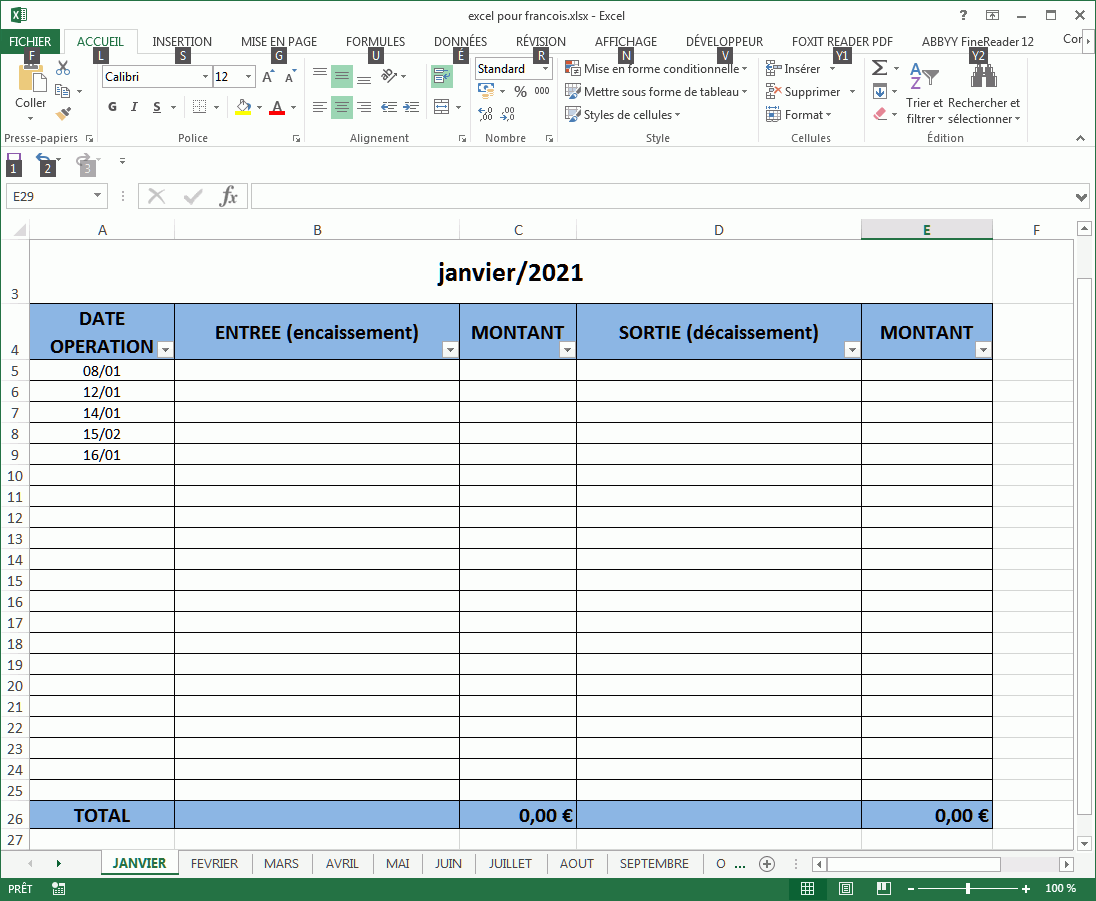Toggle bold formatting (G button)
This screenshot has width=1096, height=901.
112,107
